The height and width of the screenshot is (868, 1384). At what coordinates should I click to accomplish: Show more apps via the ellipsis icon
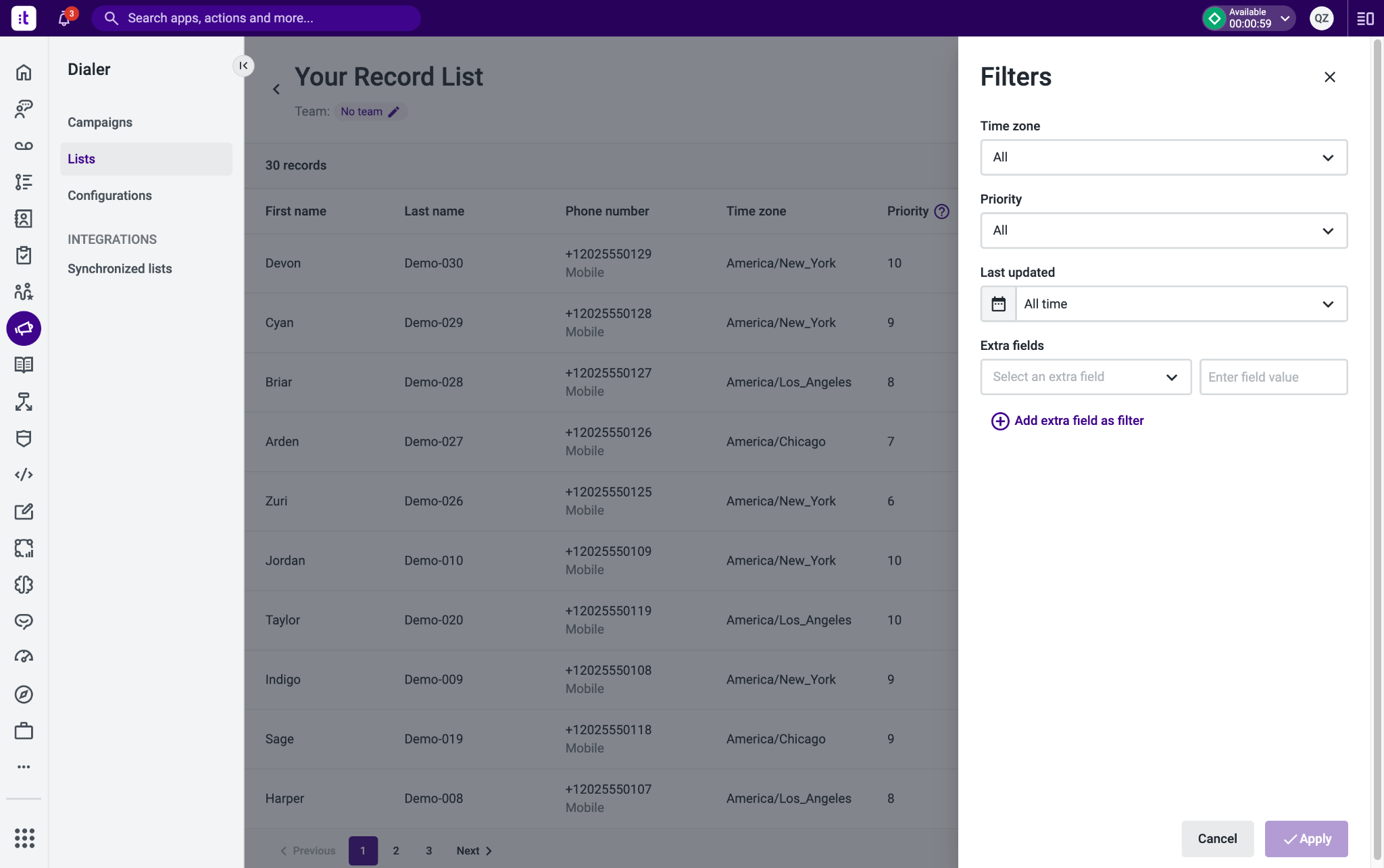point(24,767)
